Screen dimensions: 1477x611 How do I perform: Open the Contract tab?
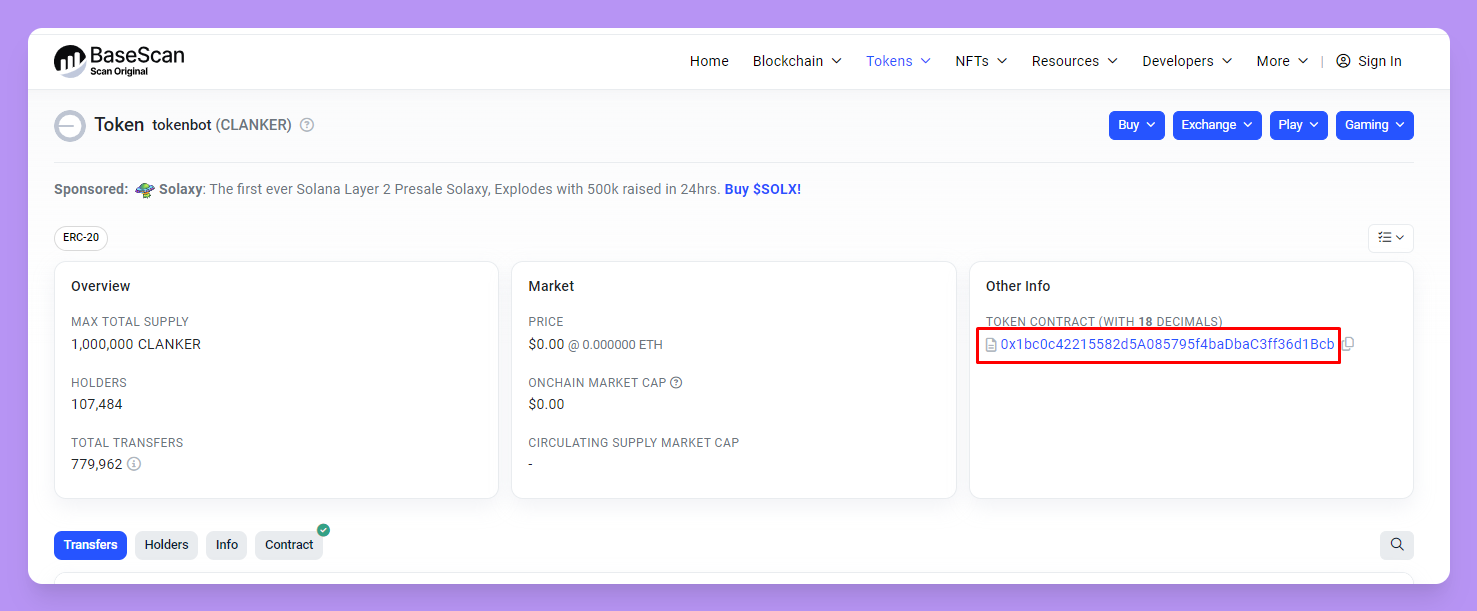289,545
